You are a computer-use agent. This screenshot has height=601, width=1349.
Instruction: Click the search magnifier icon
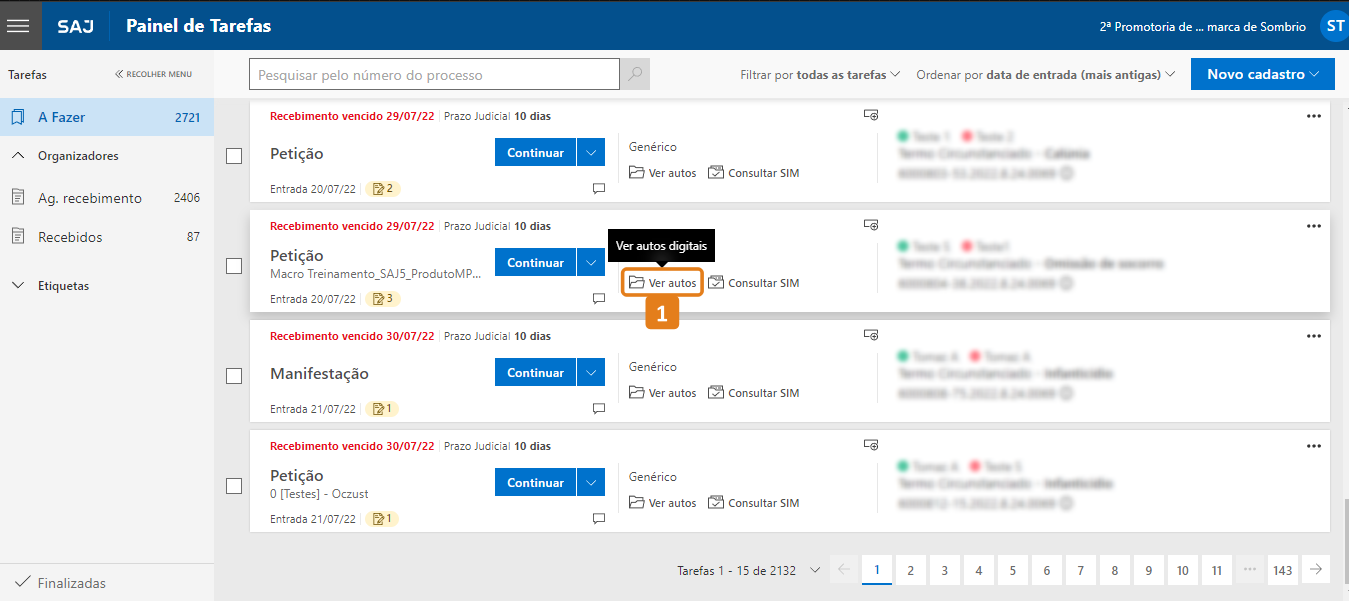[x=635, y=75]
